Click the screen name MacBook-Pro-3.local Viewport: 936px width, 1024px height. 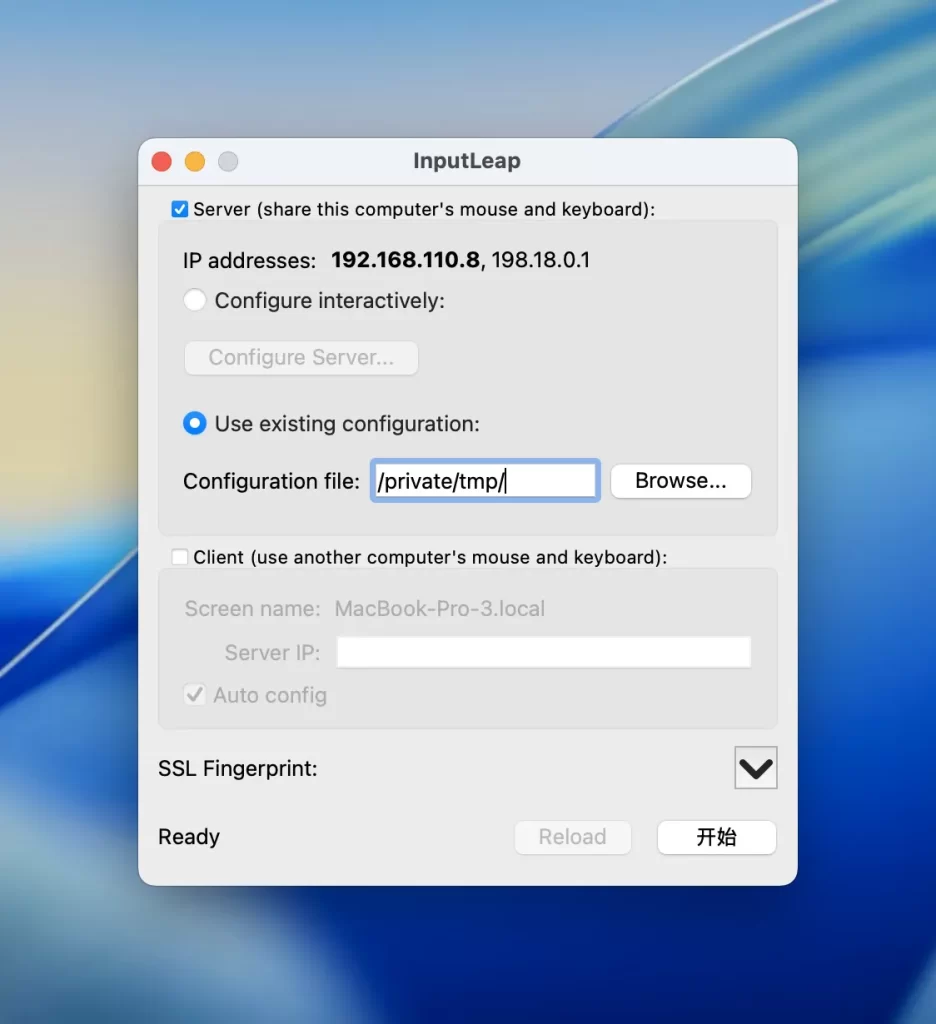440,609
